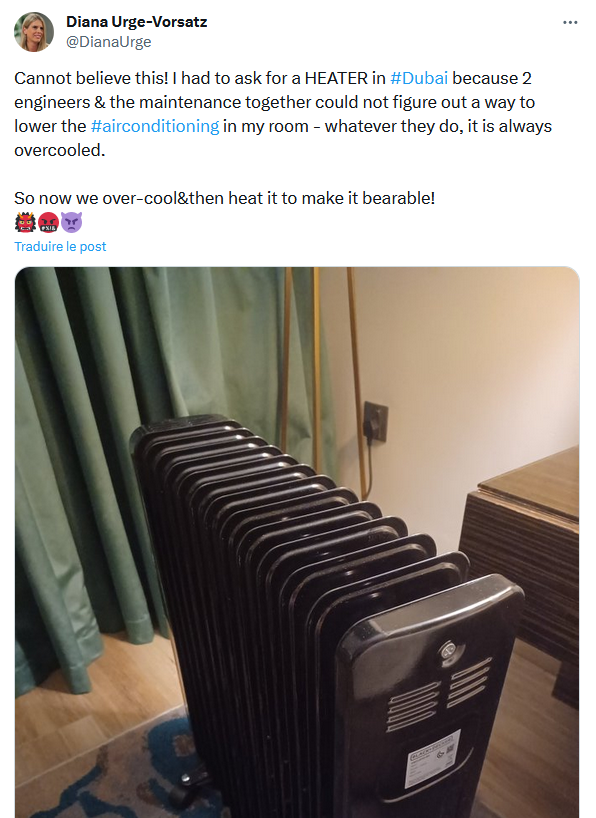Click the radiator label sticker in photo
596x818 pixels.
[433, 759]
